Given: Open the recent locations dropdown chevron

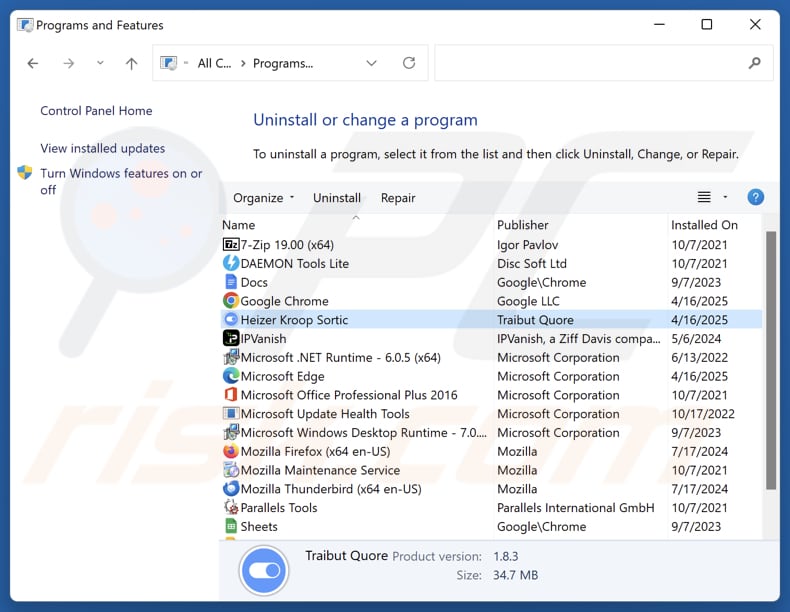Looking at the screenshot, I should tap(100, 63).
